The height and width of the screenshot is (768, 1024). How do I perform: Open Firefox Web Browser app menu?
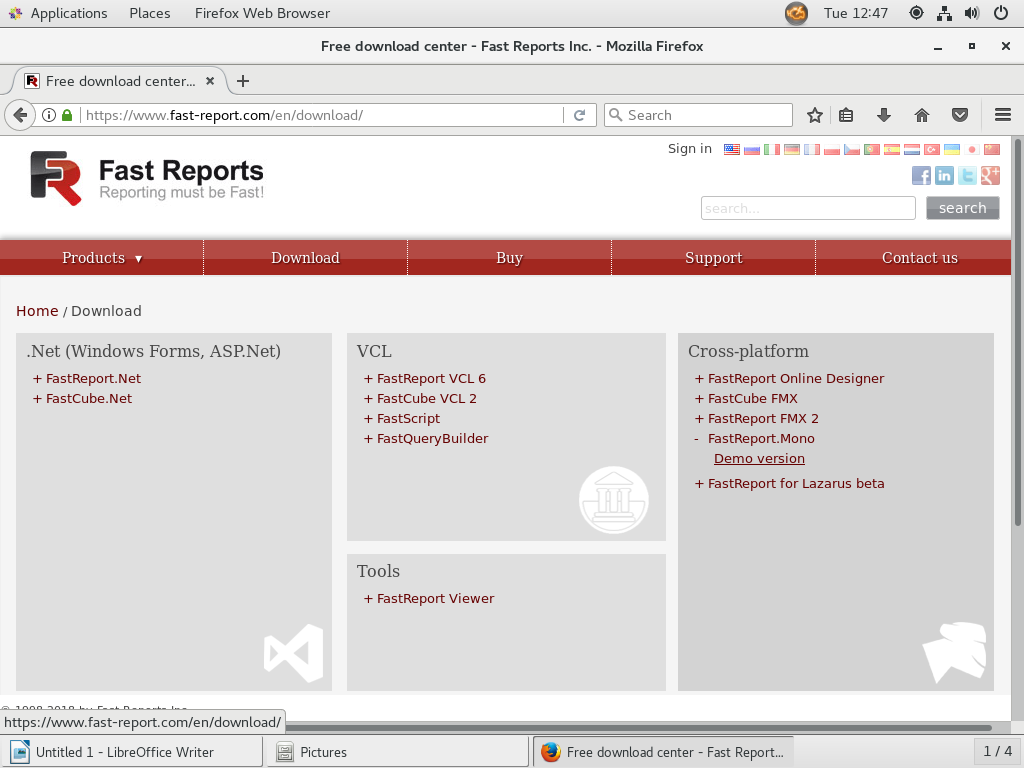[x=262, y=13]
